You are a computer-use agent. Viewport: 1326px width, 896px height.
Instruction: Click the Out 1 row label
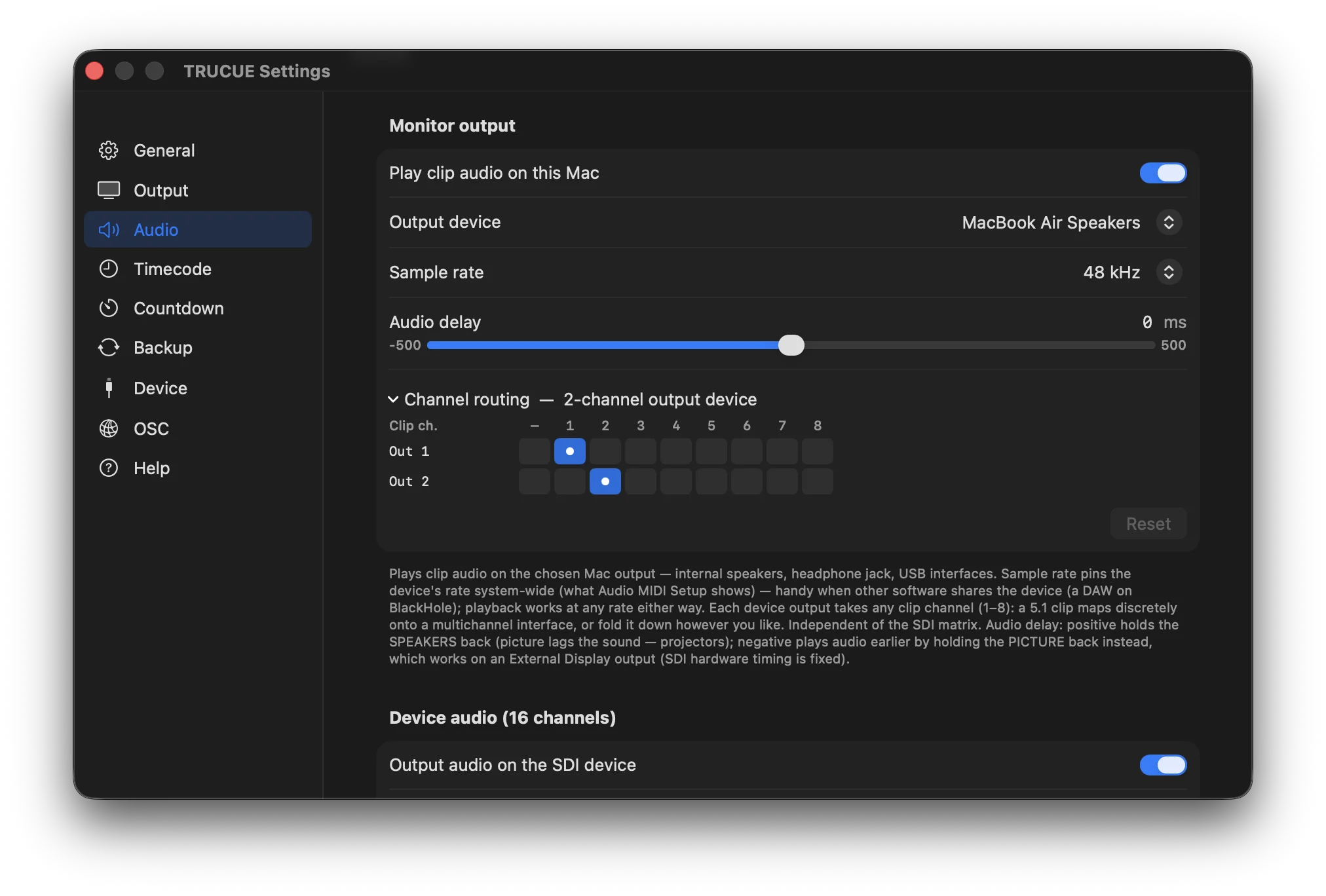point(409,451)
